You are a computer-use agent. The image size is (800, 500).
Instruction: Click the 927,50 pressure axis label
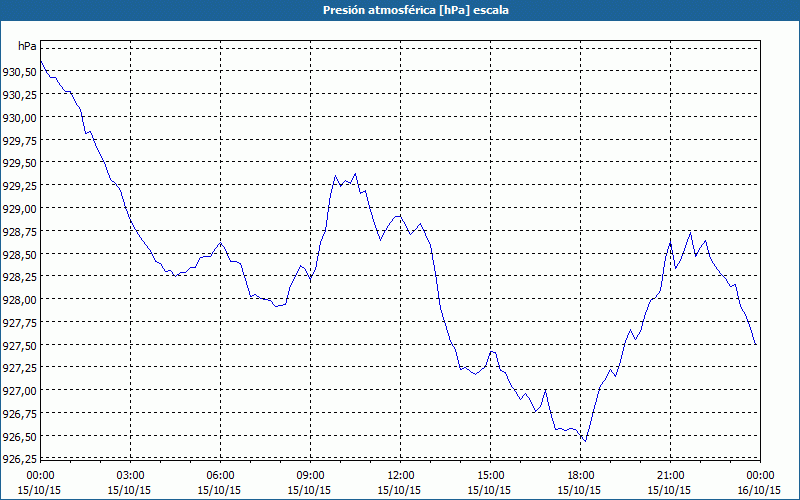click(x=19, y=345)
